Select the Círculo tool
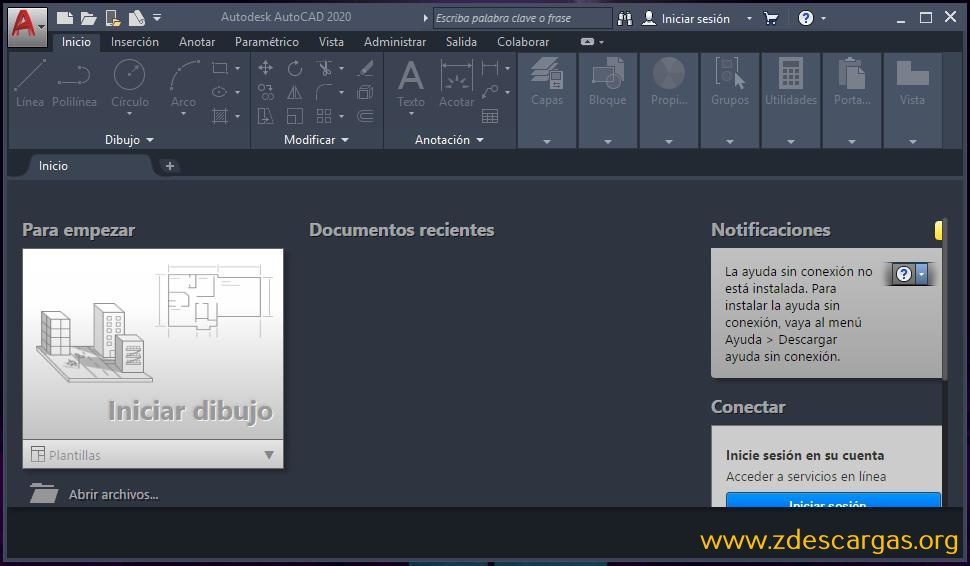The image size is (970, 566). (x=130, y=87)
